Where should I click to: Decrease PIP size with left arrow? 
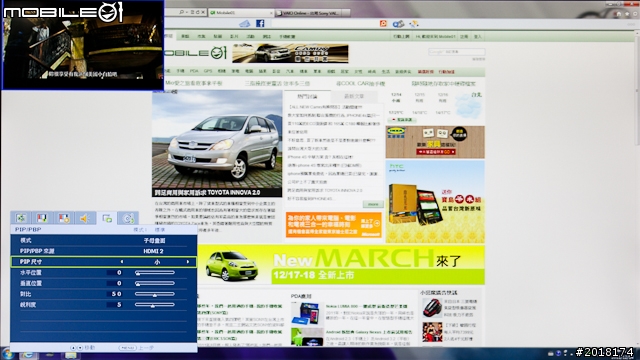click(122, 262)
